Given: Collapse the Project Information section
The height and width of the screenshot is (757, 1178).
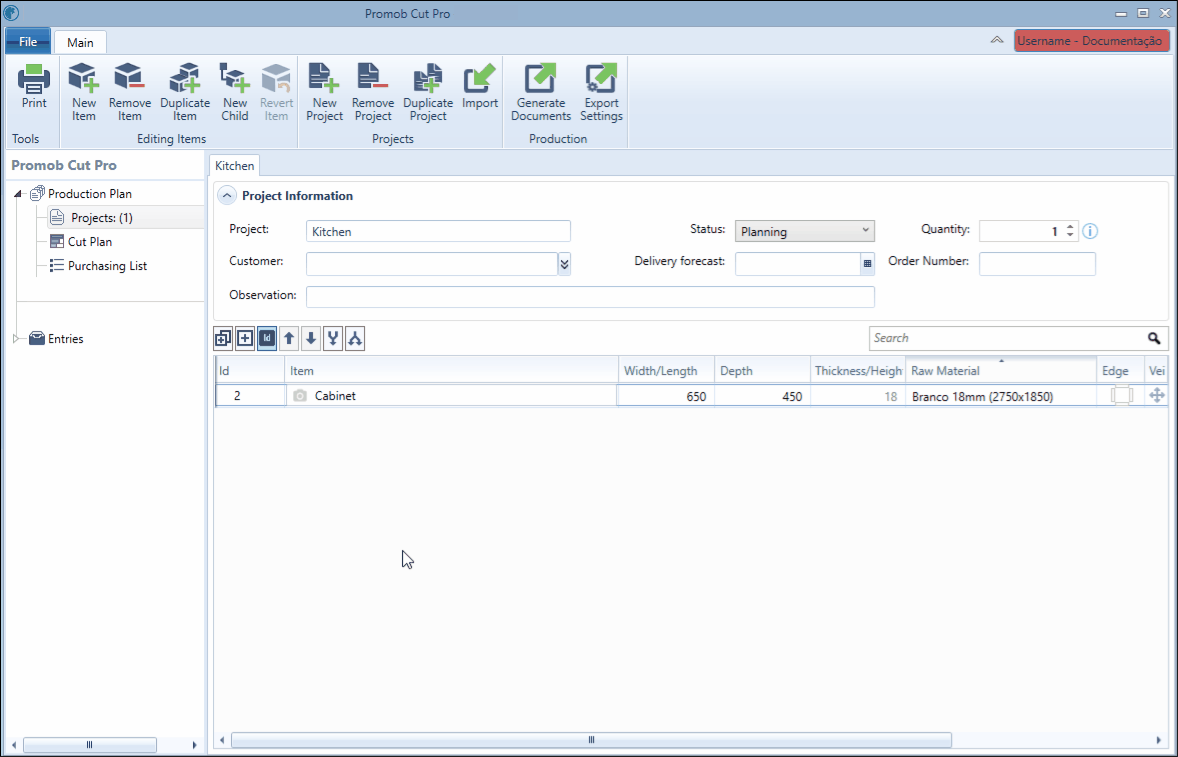Looking at the screenshot, I should 226,196.
